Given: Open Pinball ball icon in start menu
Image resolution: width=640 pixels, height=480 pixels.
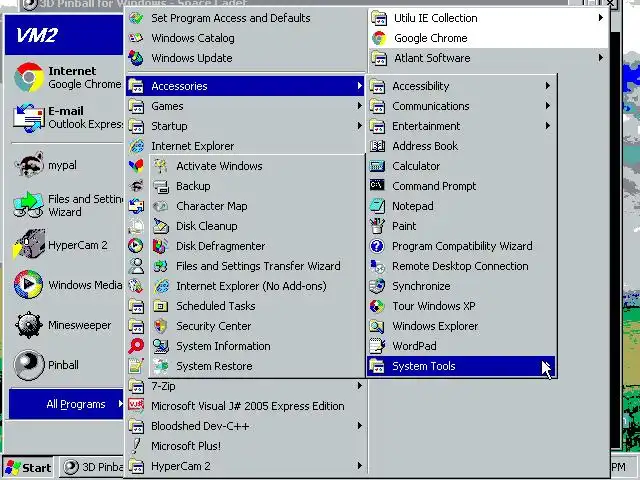Looking at the screenshot, I should [x=29, y=365].
